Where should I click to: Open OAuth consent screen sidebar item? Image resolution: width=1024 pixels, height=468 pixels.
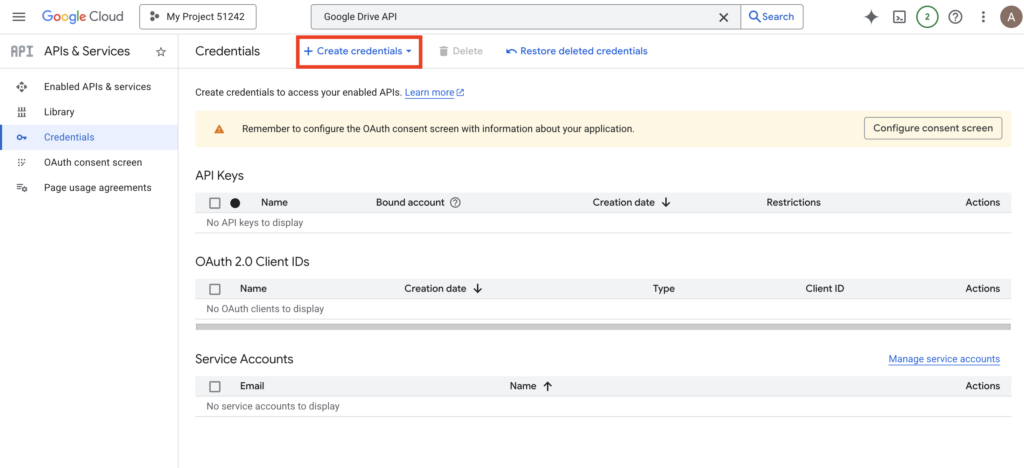pos(93,162)
